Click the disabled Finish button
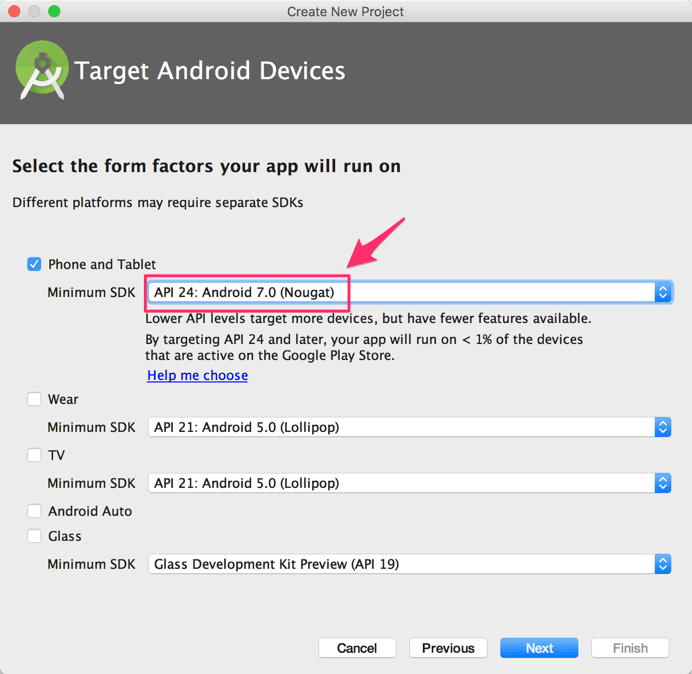Screen dimensions: 692x674 point(630,648)
